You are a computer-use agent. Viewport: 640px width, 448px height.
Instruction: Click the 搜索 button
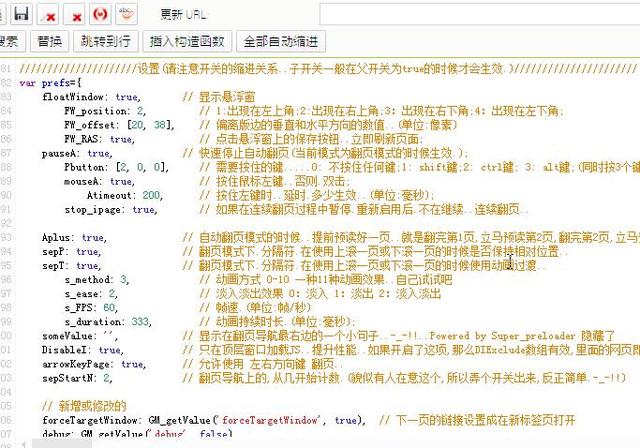point(10,41)
